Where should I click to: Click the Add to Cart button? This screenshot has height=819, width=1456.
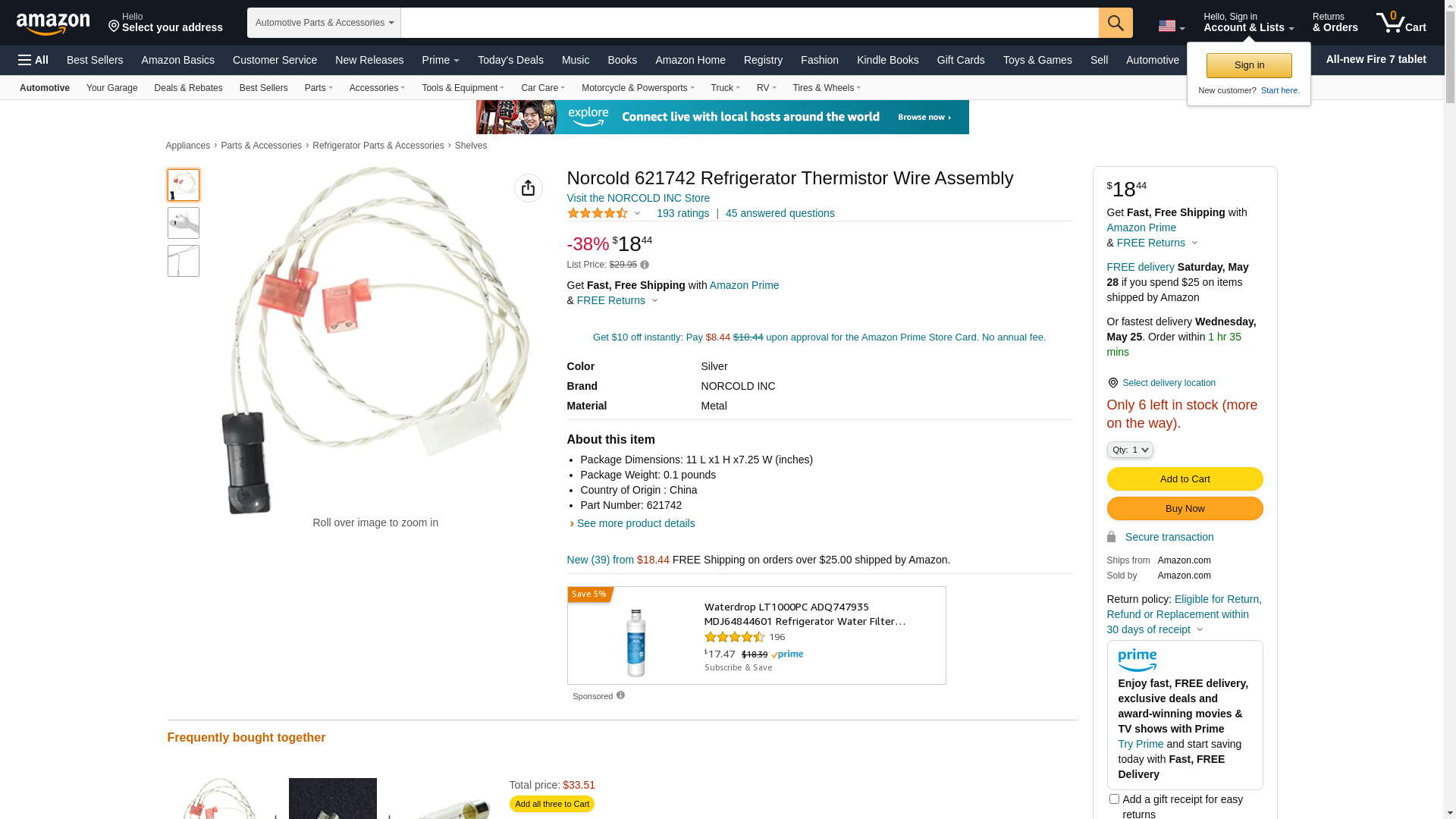point(1185,479)
